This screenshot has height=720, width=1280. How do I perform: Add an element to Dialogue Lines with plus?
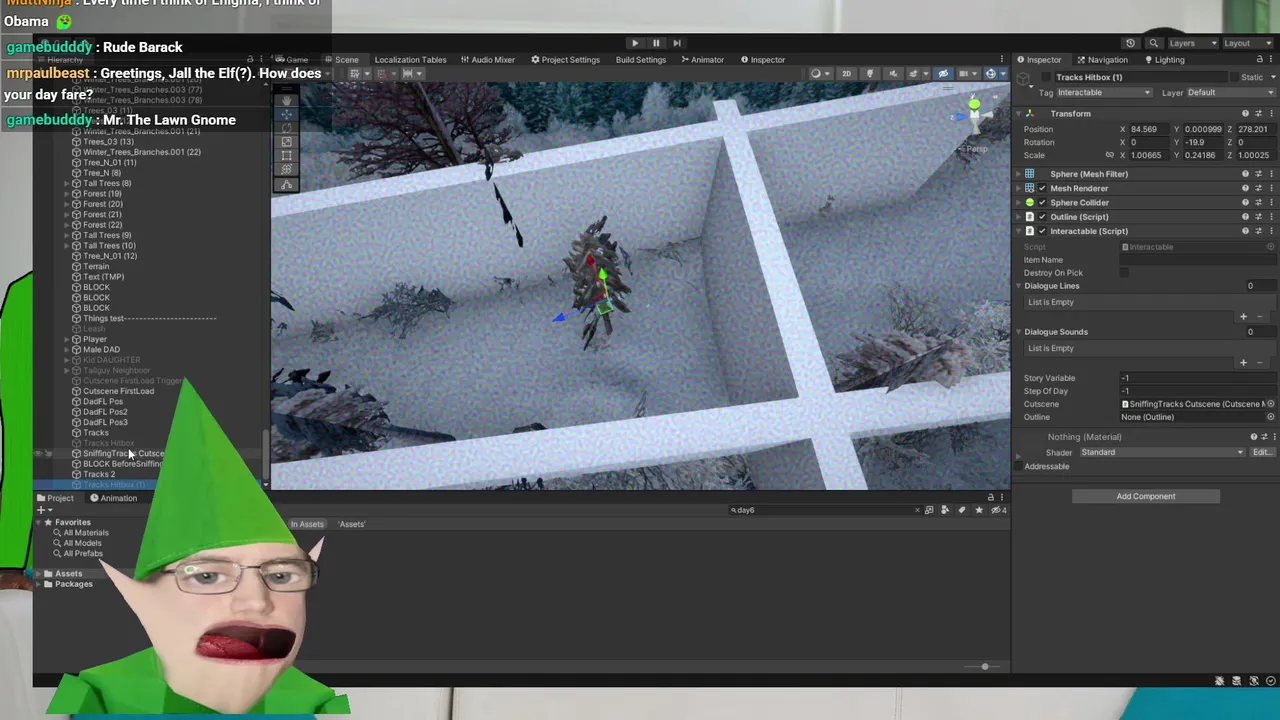[1244, 316]
